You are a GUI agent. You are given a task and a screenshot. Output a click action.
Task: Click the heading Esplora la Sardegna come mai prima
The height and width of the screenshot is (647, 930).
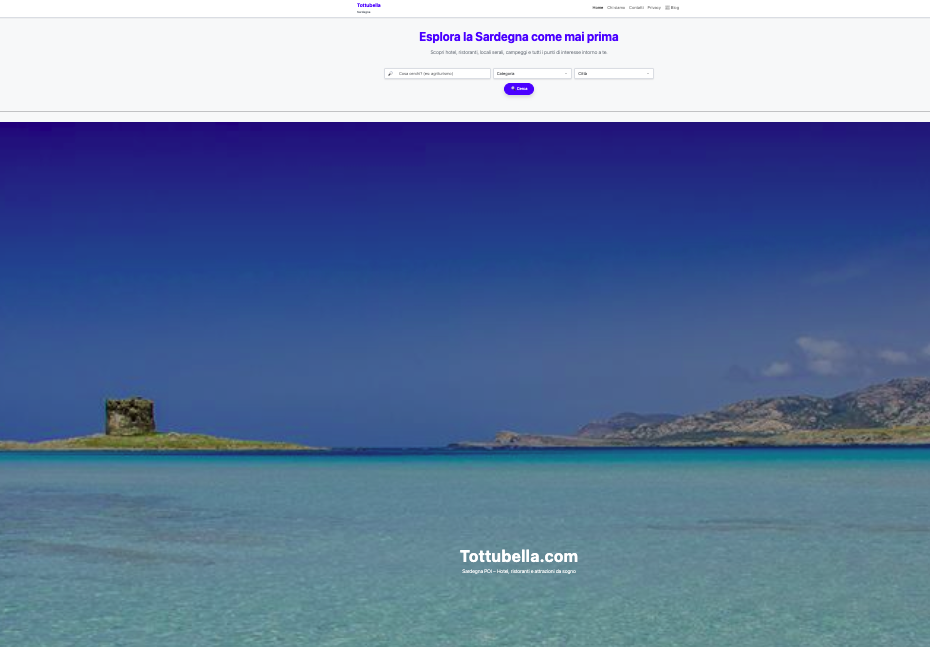click(x=518, y=37)
